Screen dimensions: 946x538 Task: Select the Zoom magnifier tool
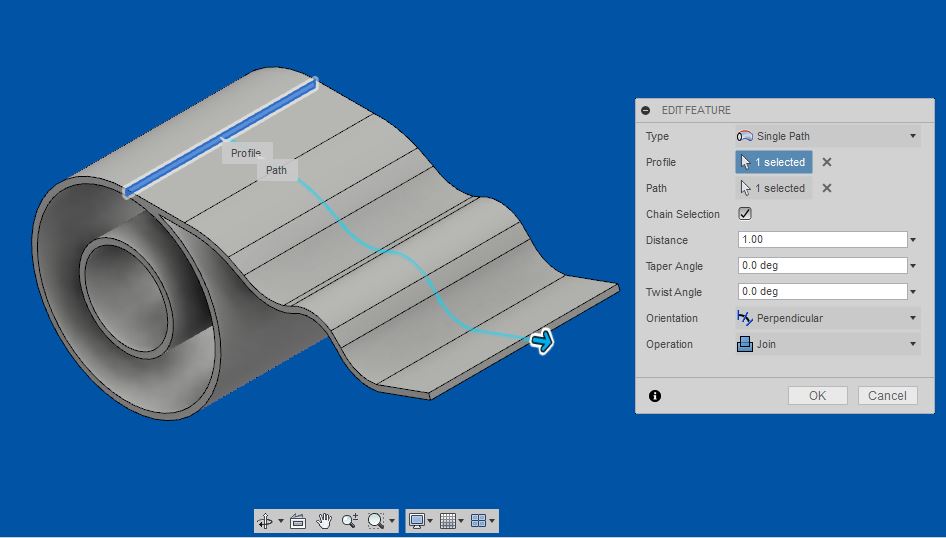[x=349, y=521]
